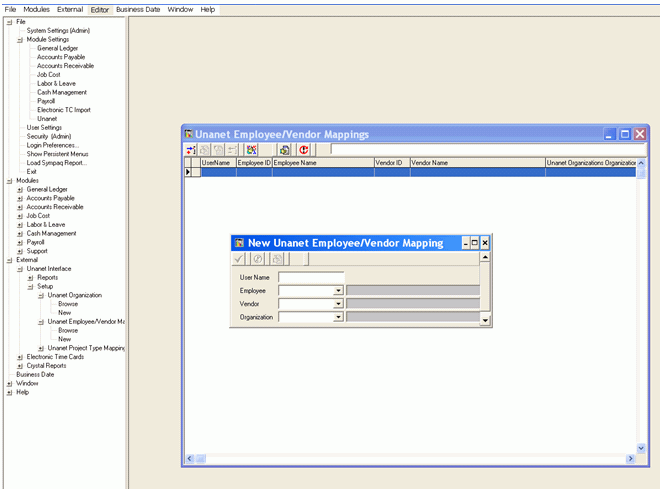Click the greyed single-page icon in Mappings toolbar
Screen dimensions: 660x489
[x=218, y=150]
